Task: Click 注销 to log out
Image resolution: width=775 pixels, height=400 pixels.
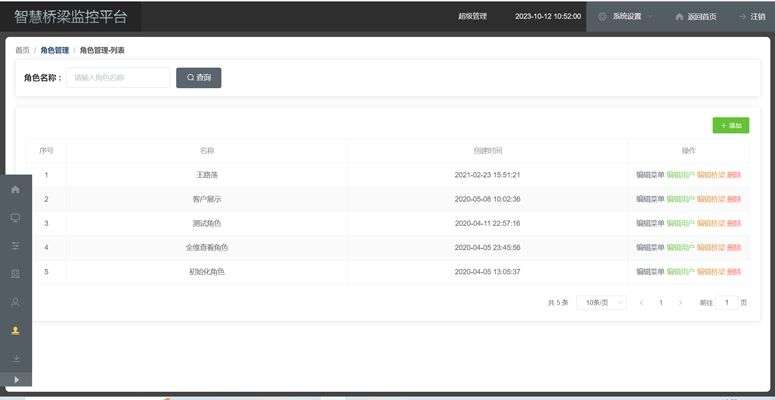Action: coord(751,17)
